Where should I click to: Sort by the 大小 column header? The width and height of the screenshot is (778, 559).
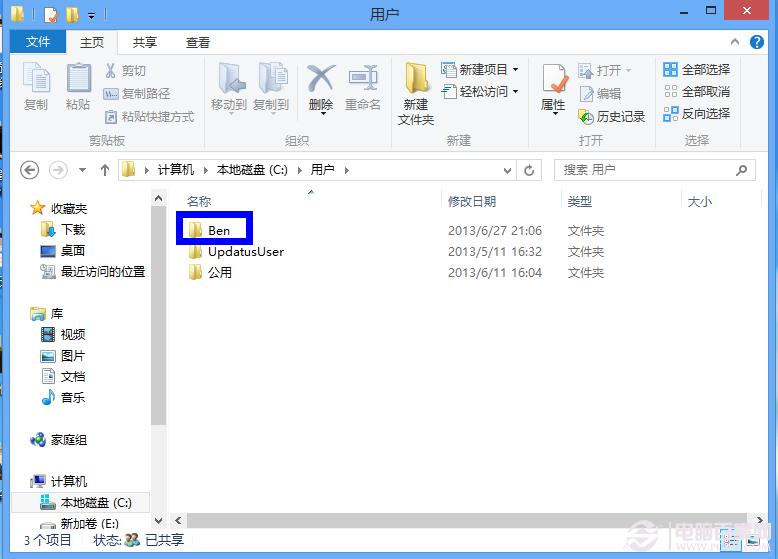click(x=700, y=201)
